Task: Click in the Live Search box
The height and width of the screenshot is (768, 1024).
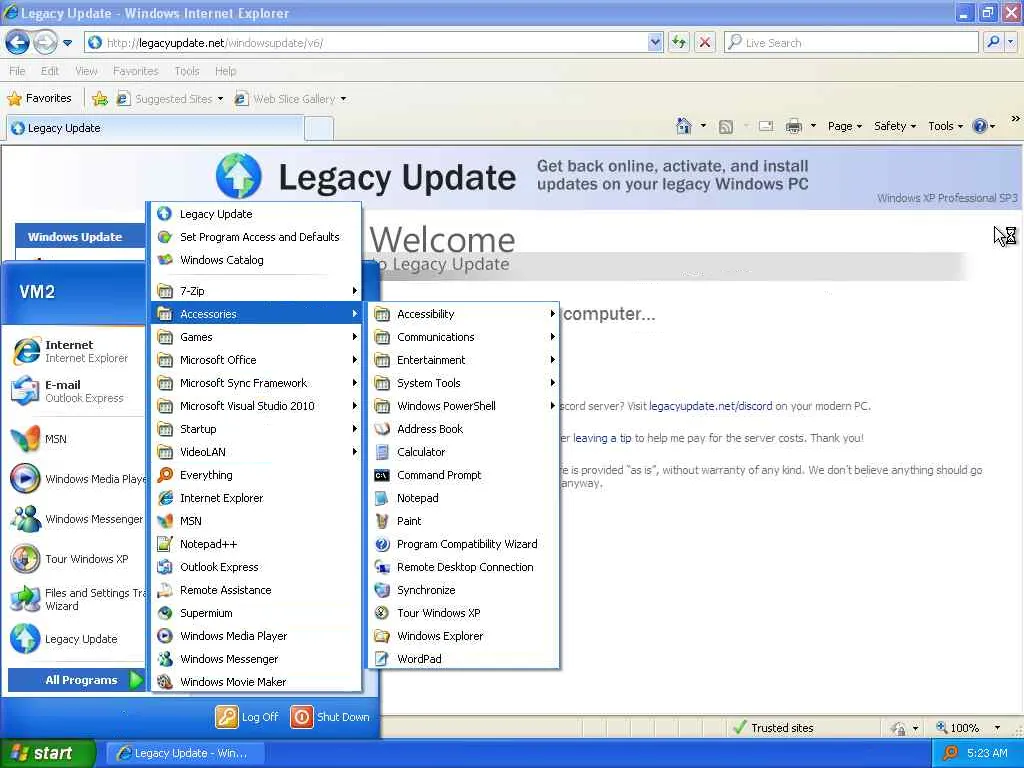Action: pos(852,42)
